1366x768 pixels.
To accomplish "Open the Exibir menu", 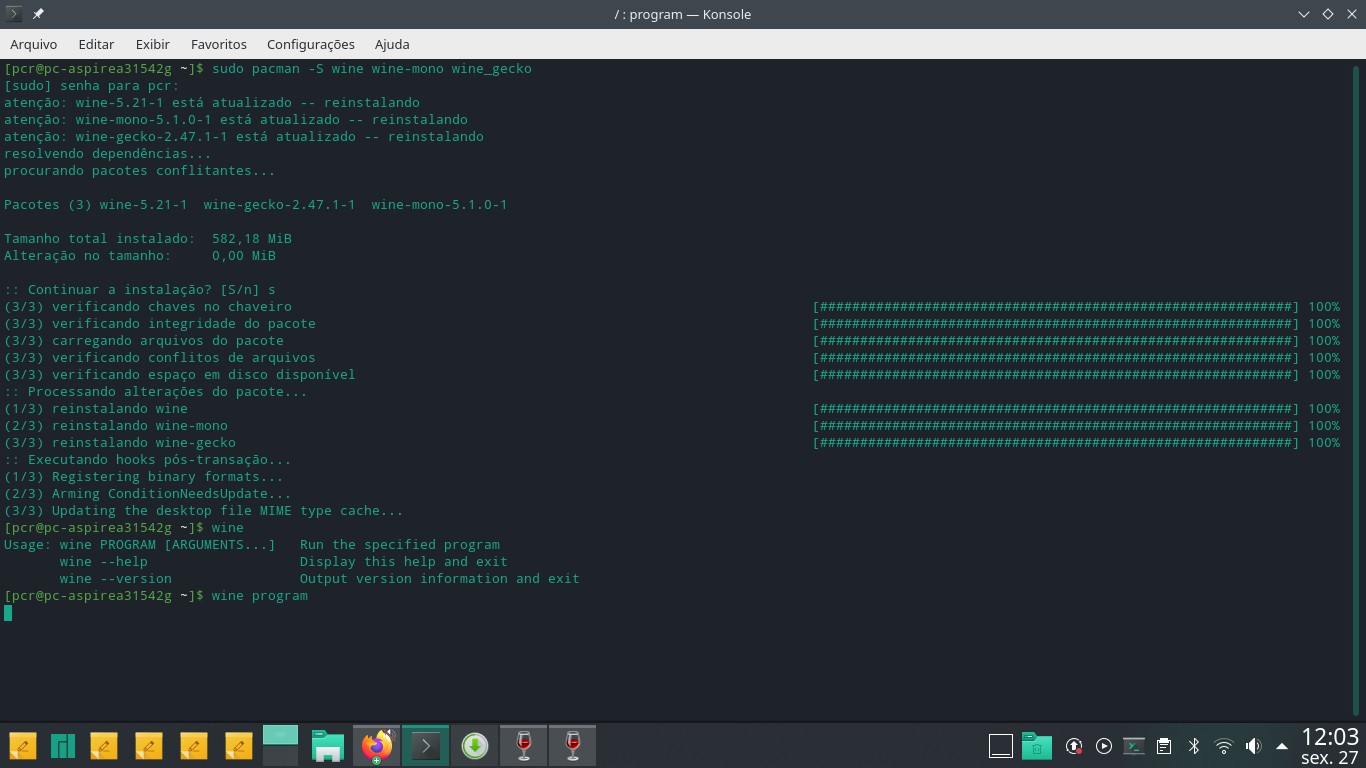I will (x=153, y=44).
